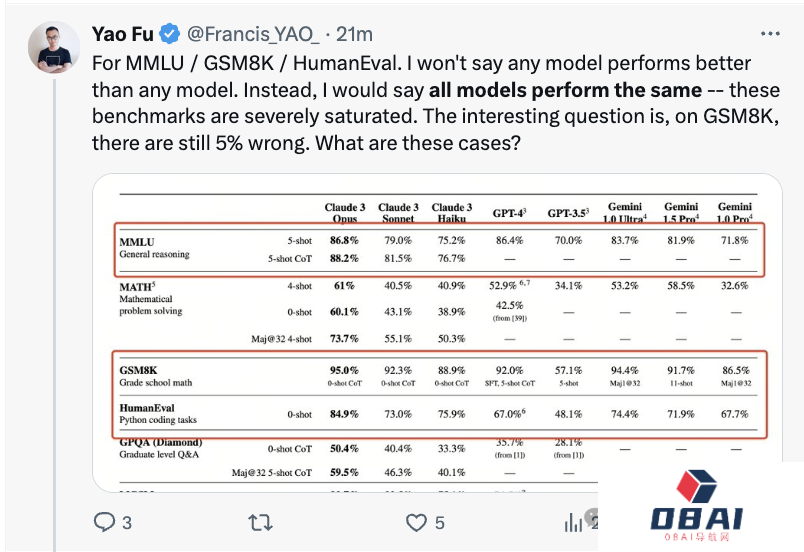Open the @Francis_YAO_ handle link
The image size is (804, 552).
click(x=253, y=34)
